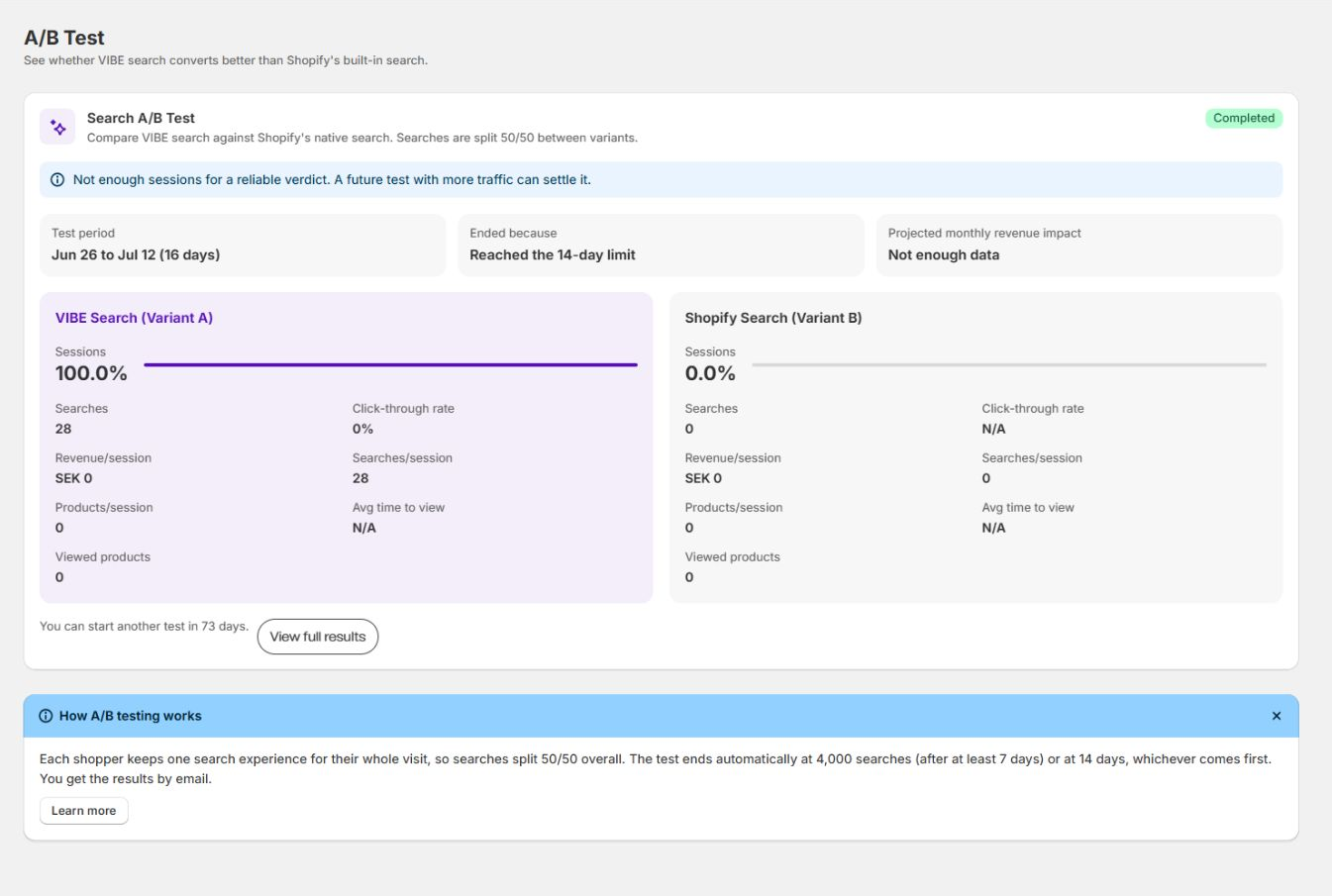Click the 0.0% sessions value
Viewport: 1332px width, 896px height.
pyautogui.click(x=710, y=373)
